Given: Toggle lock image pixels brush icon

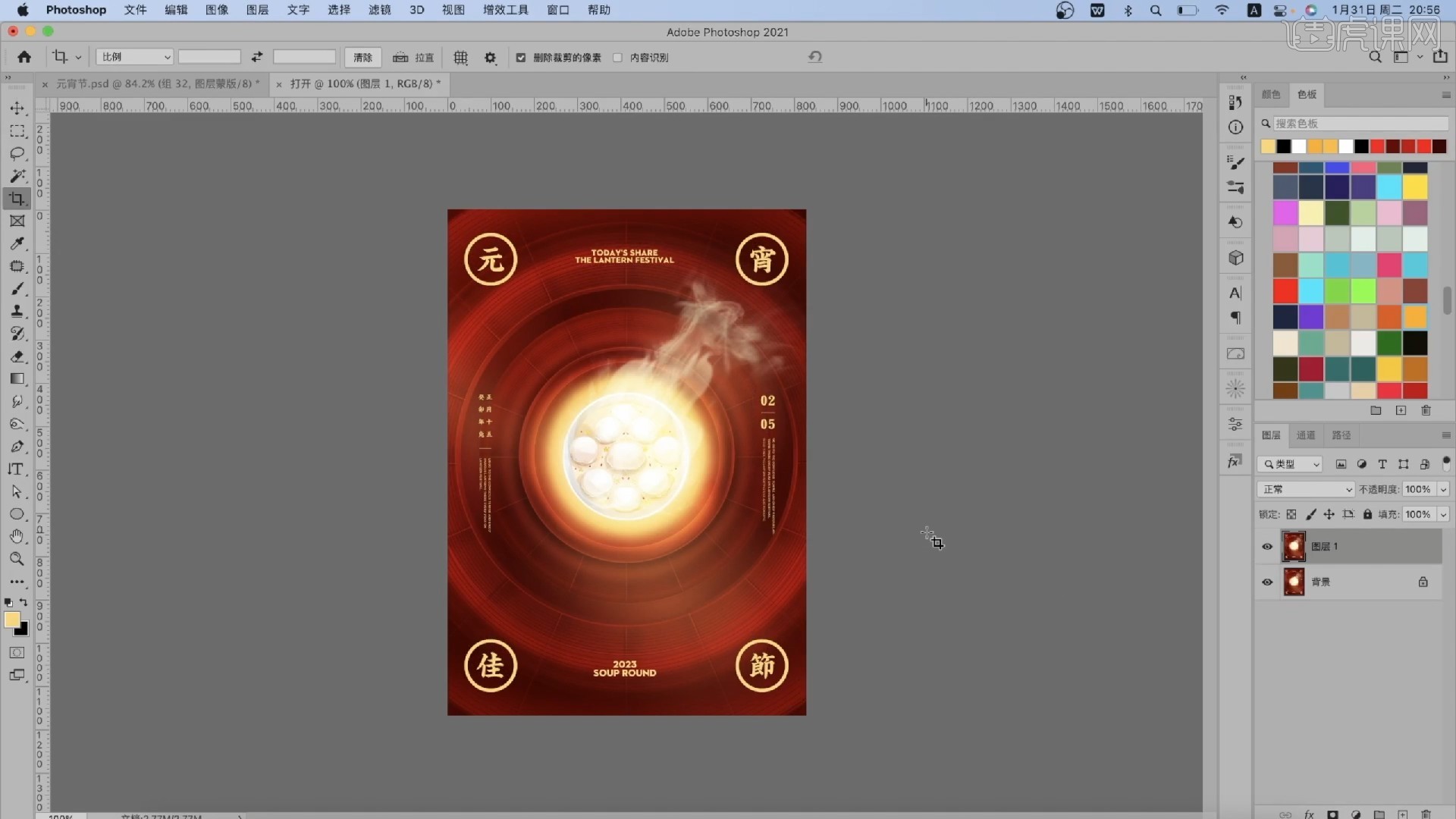Looking at the screenshot, I should pyautogui.click(x=1310, y=514).
